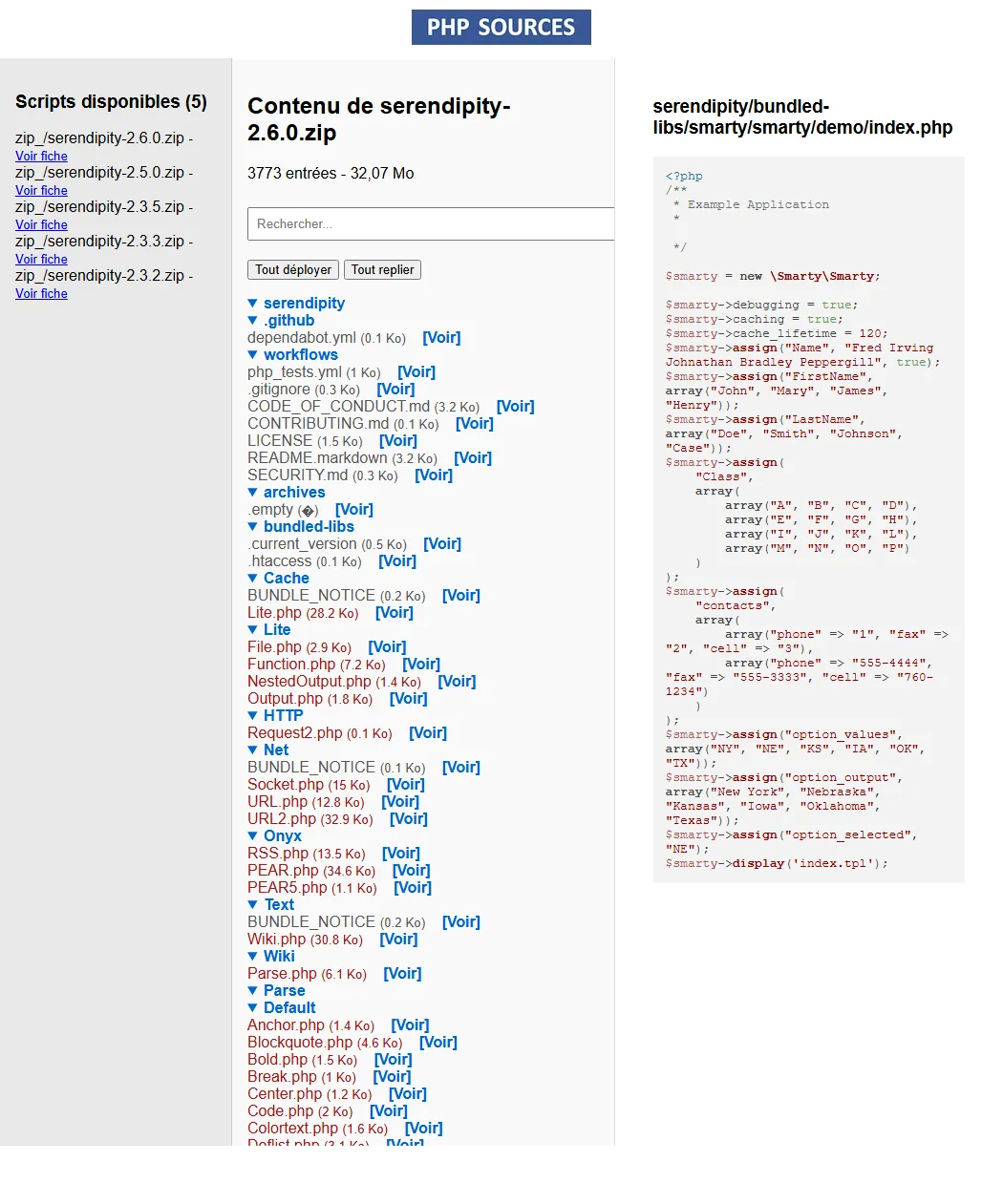Collapse the Cache folder
1003x1204 pixels.
[277, 579]
